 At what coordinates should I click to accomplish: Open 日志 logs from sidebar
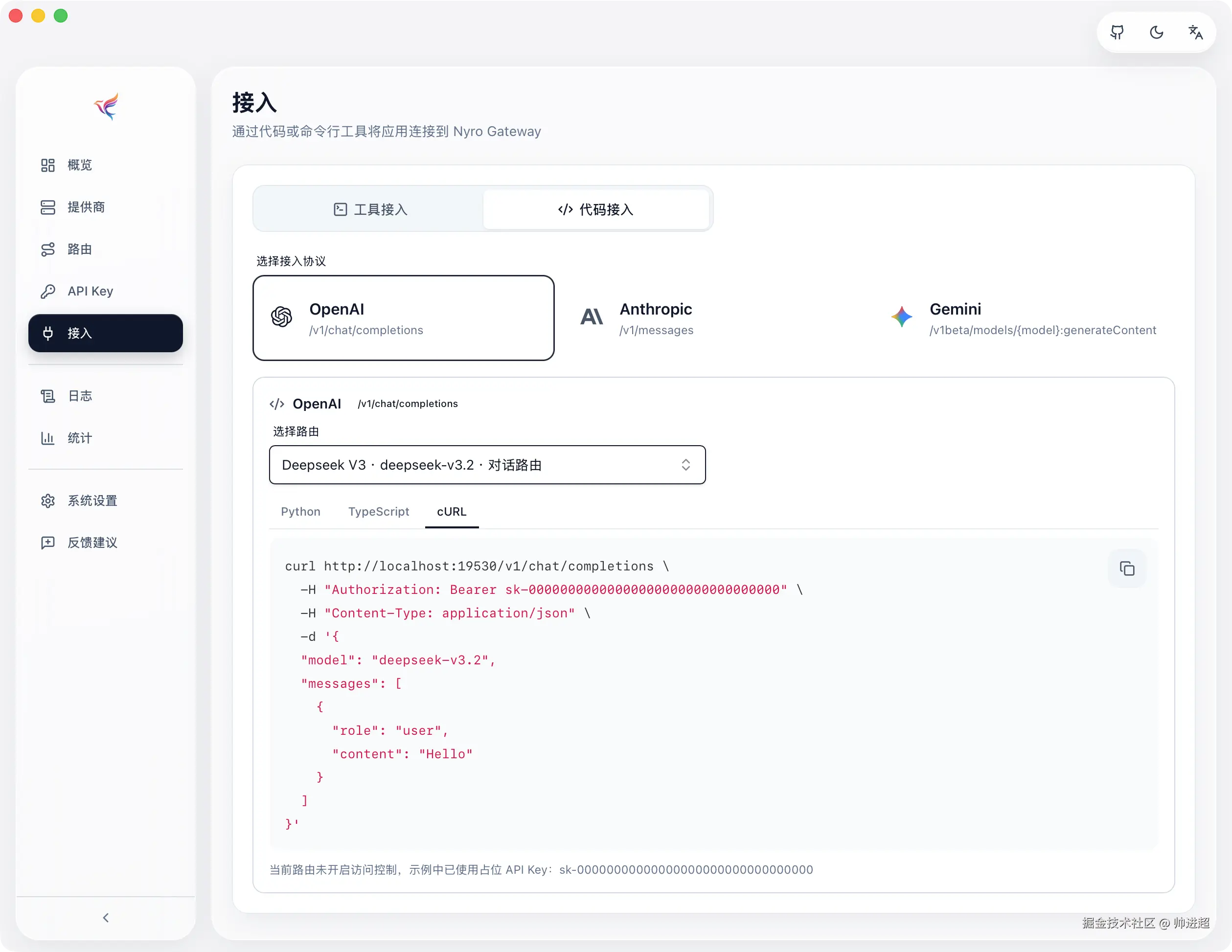click(79, 396)
